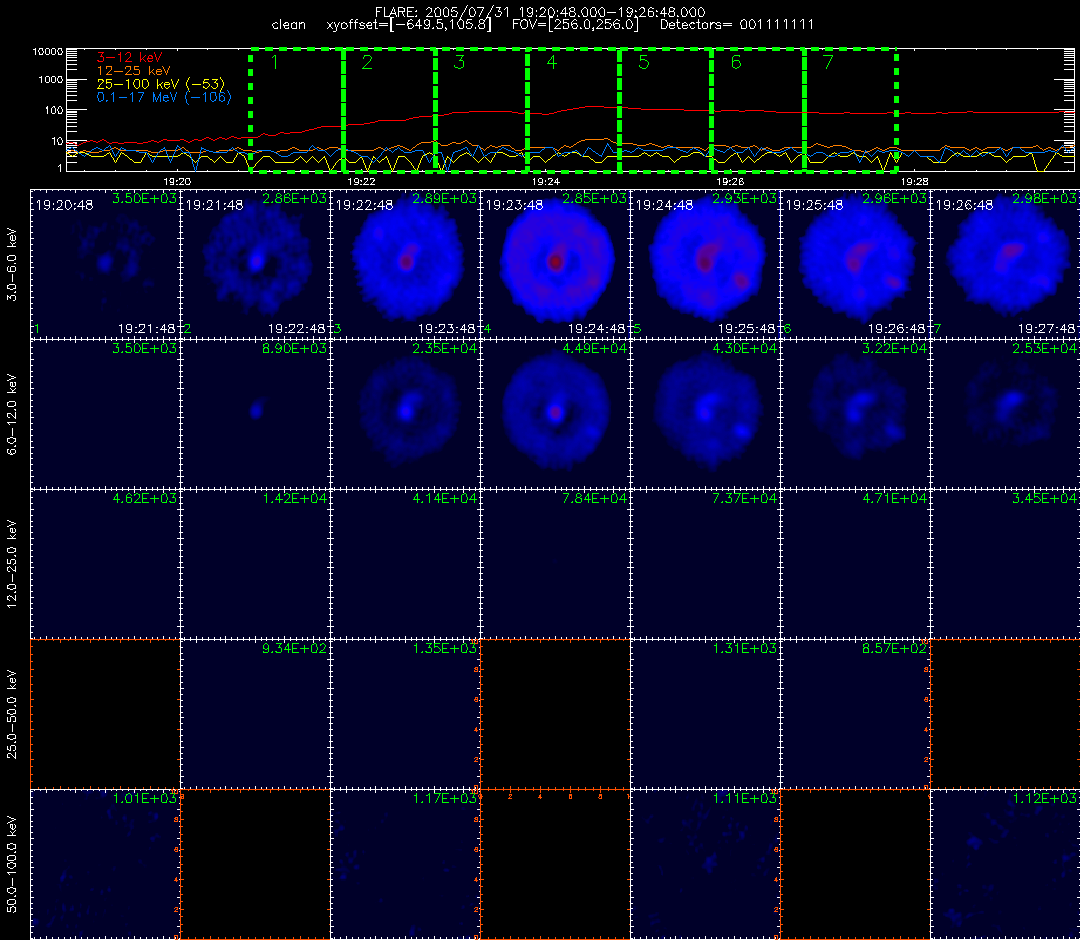Image resolution: width=1080 pixels, height=940 pixels.
Task: Click the '6.0-12.0 keV' row label
Action: pyautogui.click(x=12, y=415)
